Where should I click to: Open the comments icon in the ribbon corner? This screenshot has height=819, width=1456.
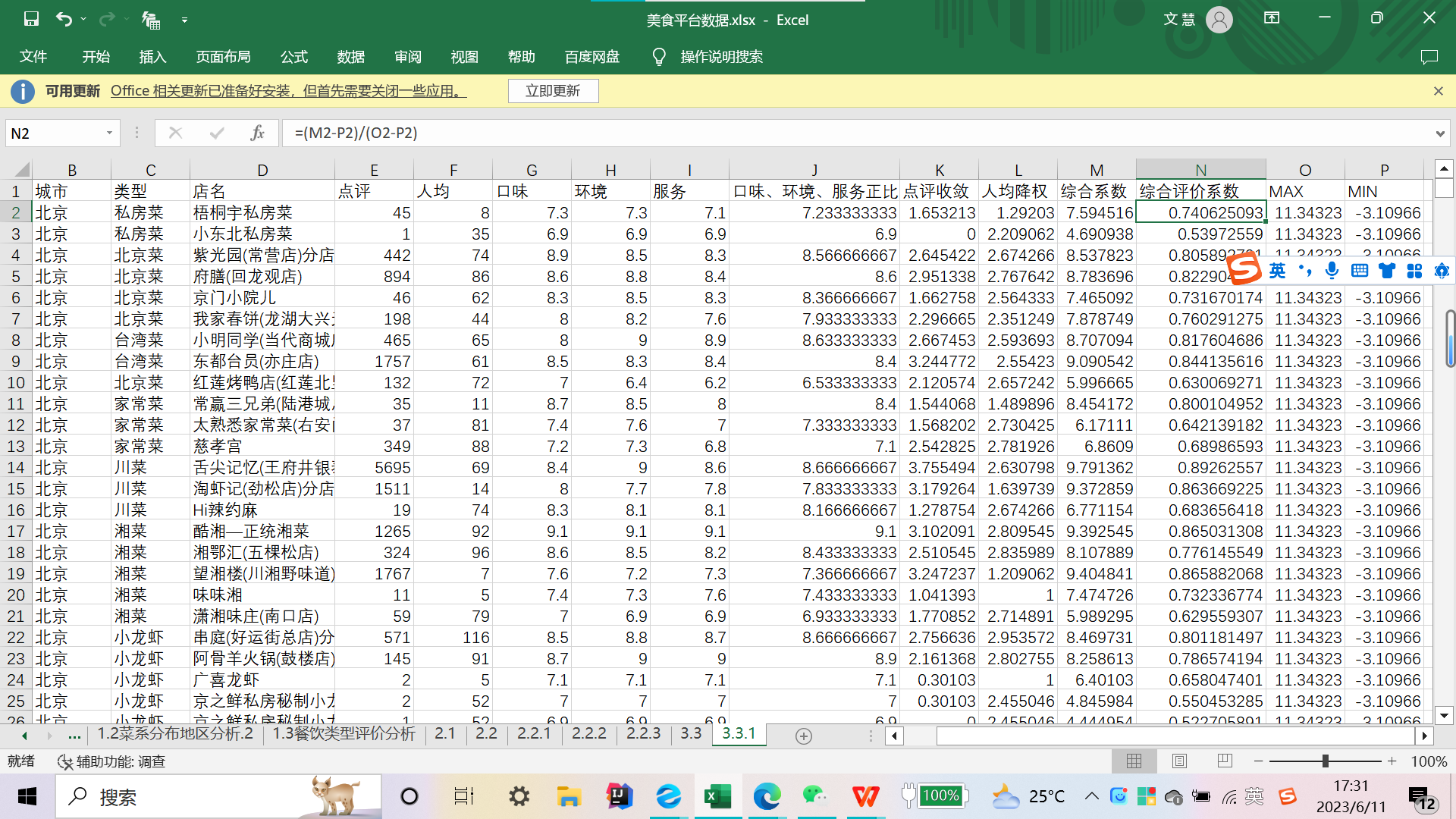pos(1429,57)
